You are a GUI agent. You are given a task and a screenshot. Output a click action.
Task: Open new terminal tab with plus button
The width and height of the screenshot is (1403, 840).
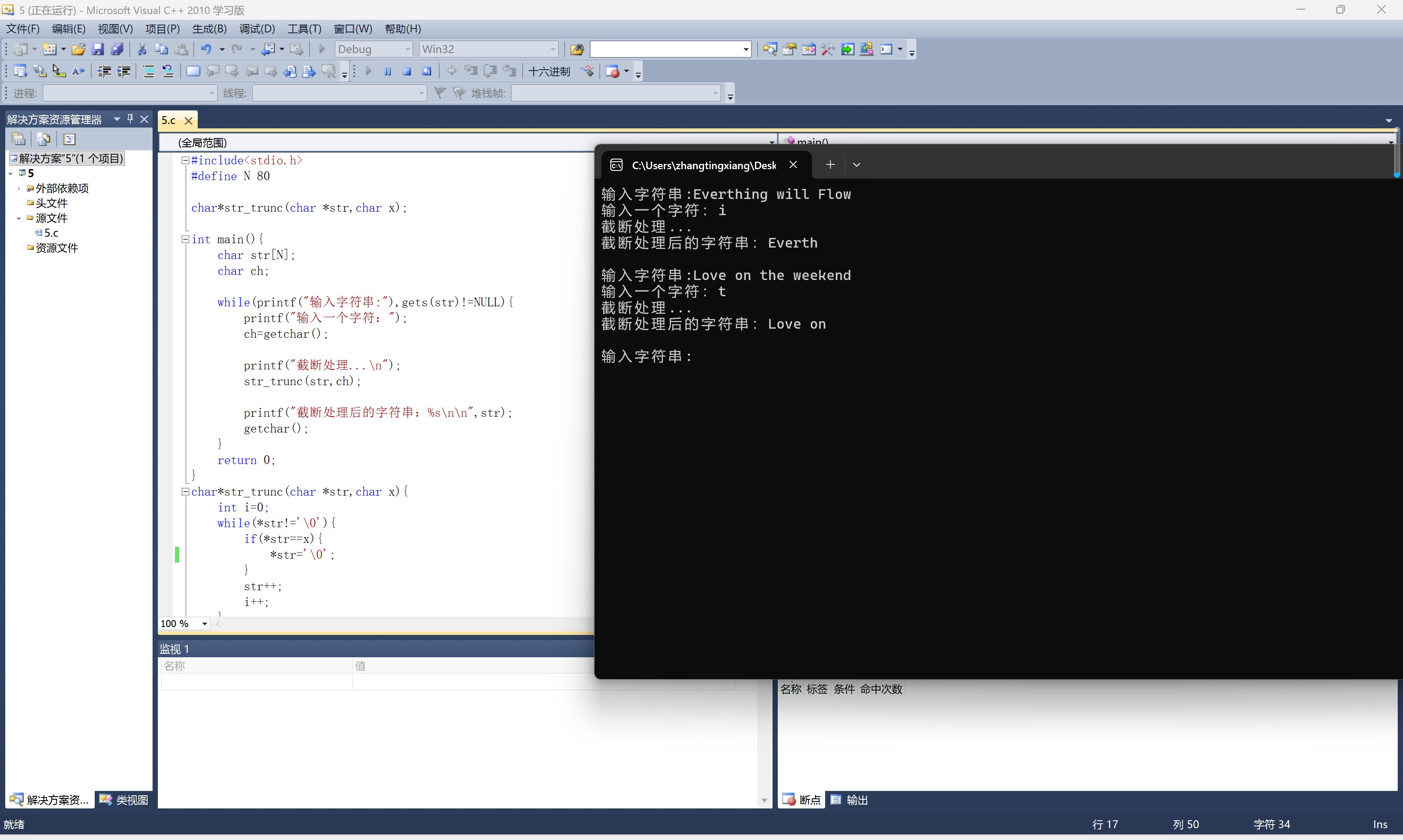pyautogui.click(x=830, y=165)
